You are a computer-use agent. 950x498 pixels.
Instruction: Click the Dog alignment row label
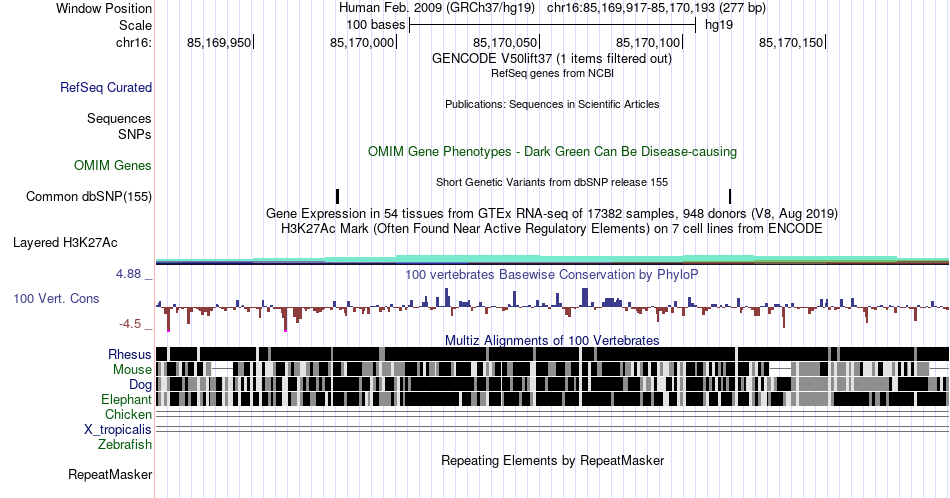pos(140,385)
